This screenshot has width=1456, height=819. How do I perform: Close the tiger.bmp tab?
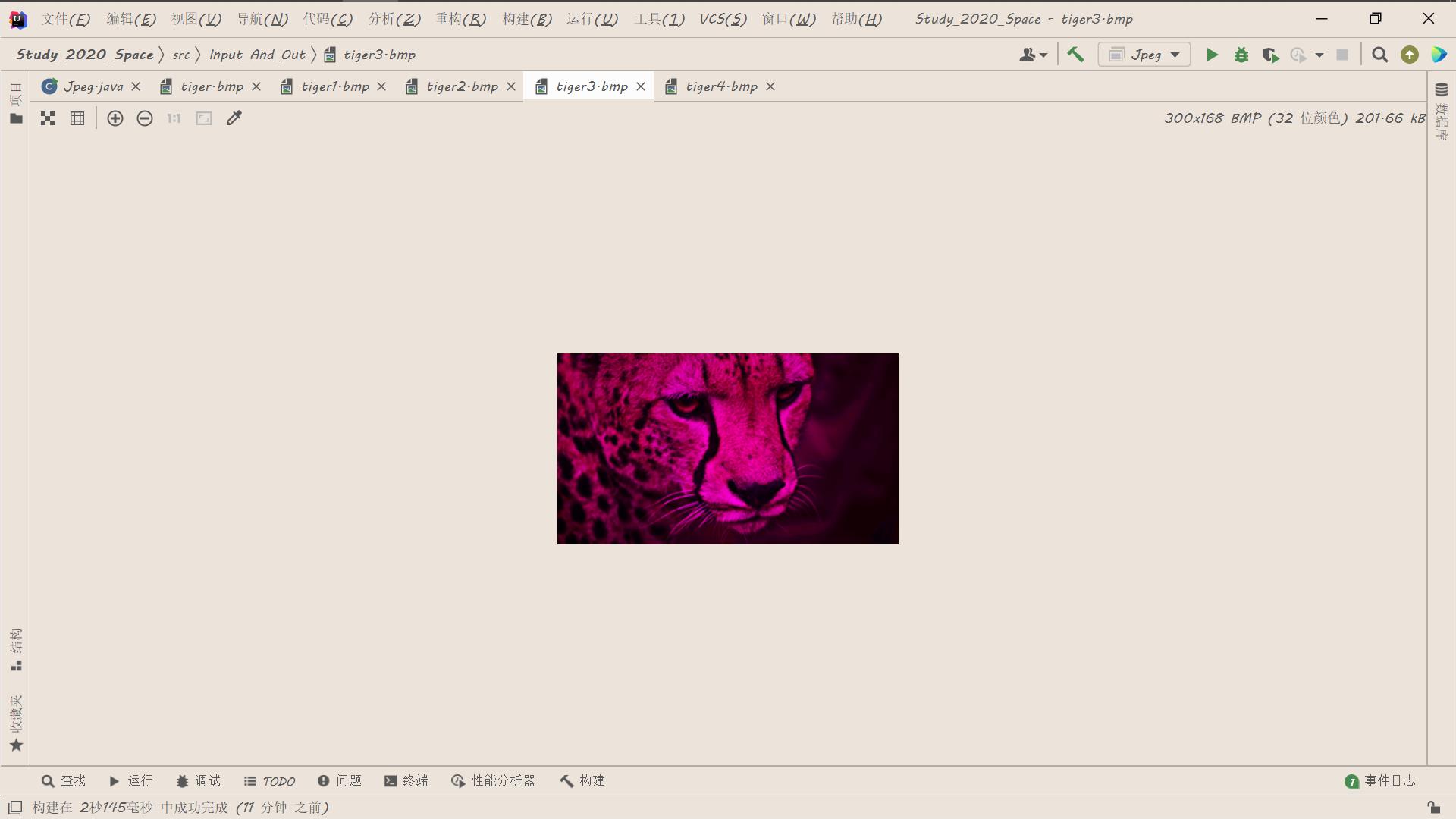pyautogui.click(x=256, y=86)
